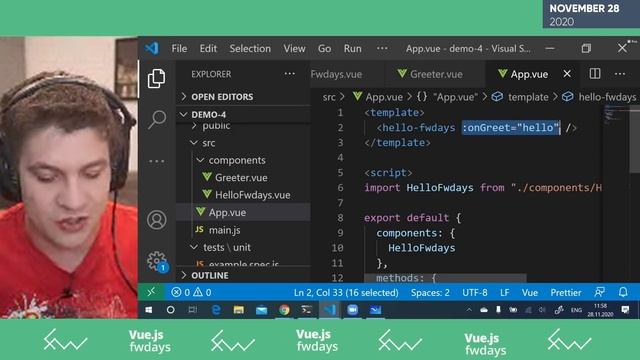This screenshot has width=640, height=360.
Task: Open remote window indicator in status bar
Action: point(151,292)
